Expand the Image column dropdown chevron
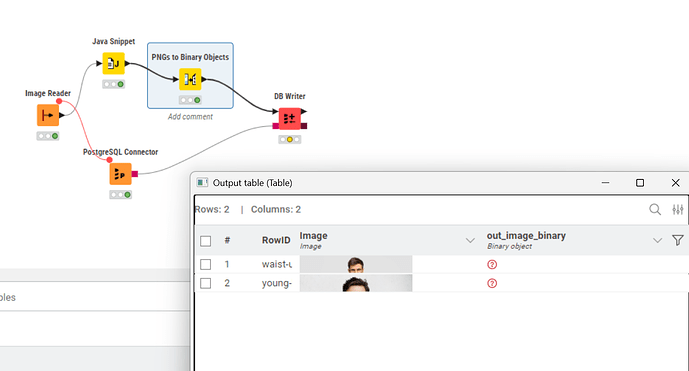The width and height of the screenshot is (689, 371). pos(470,240)
